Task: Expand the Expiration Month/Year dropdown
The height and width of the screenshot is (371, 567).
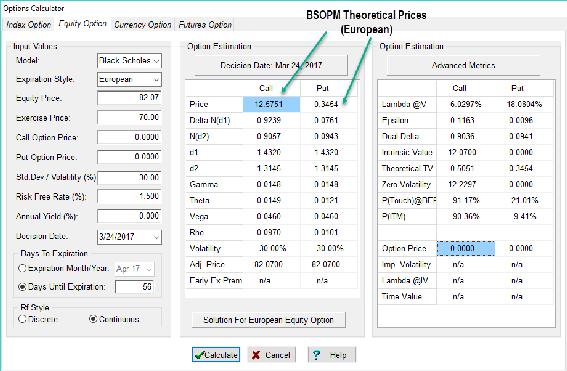Action: 149,269
